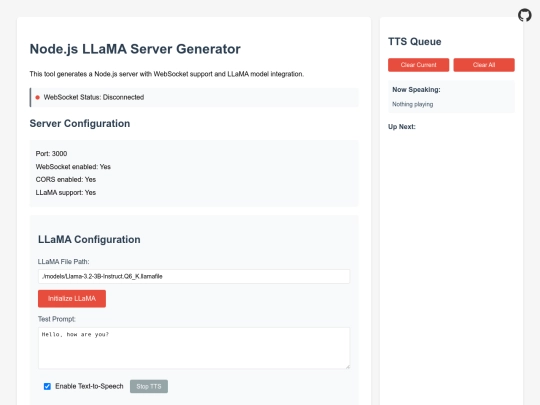Click the LLaMA support: Yes line
The width and height of the screenshot is (540, 405).
pos(66,193)
